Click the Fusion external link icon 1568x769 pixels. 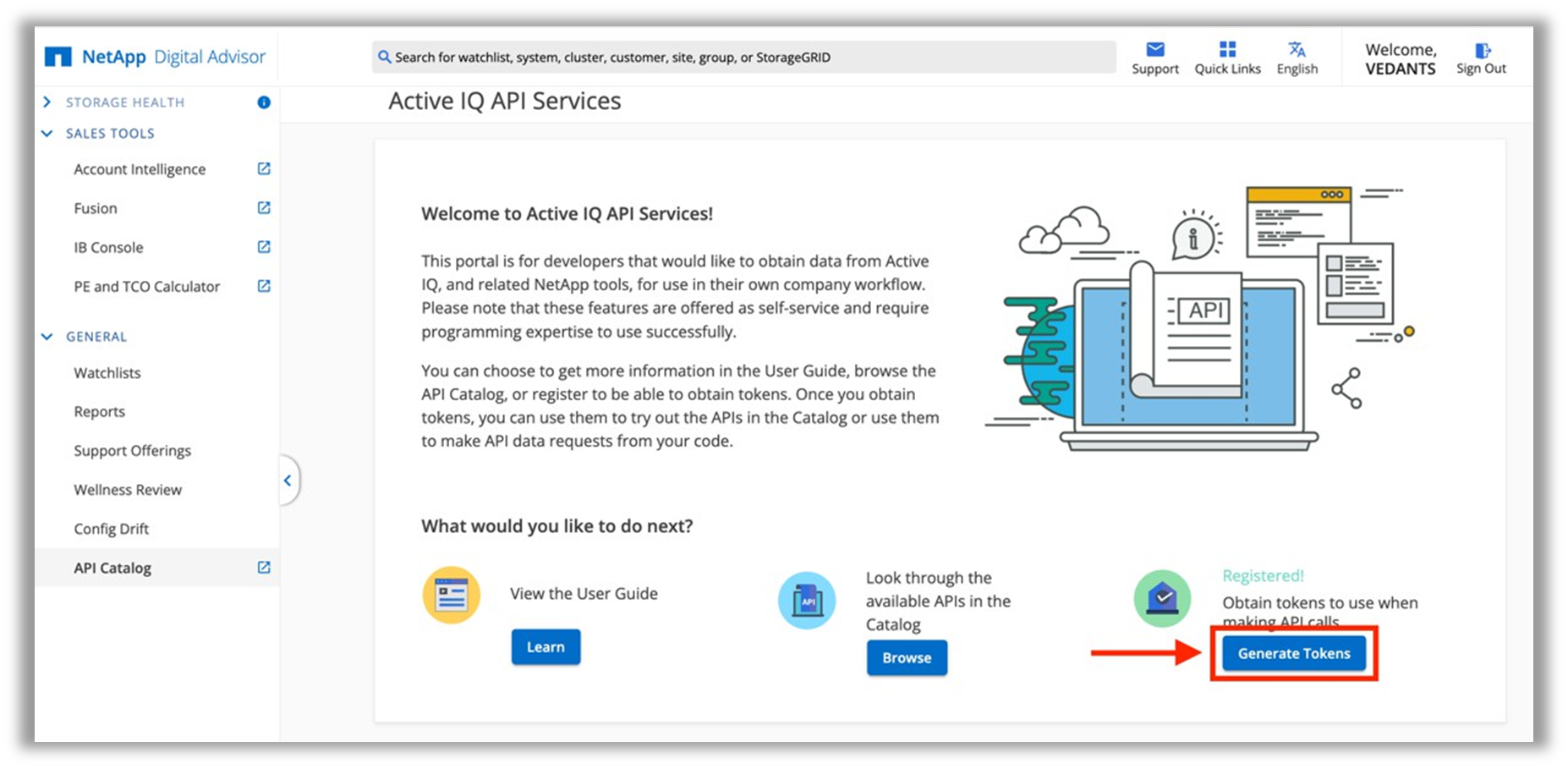click(x=264, y=208)
